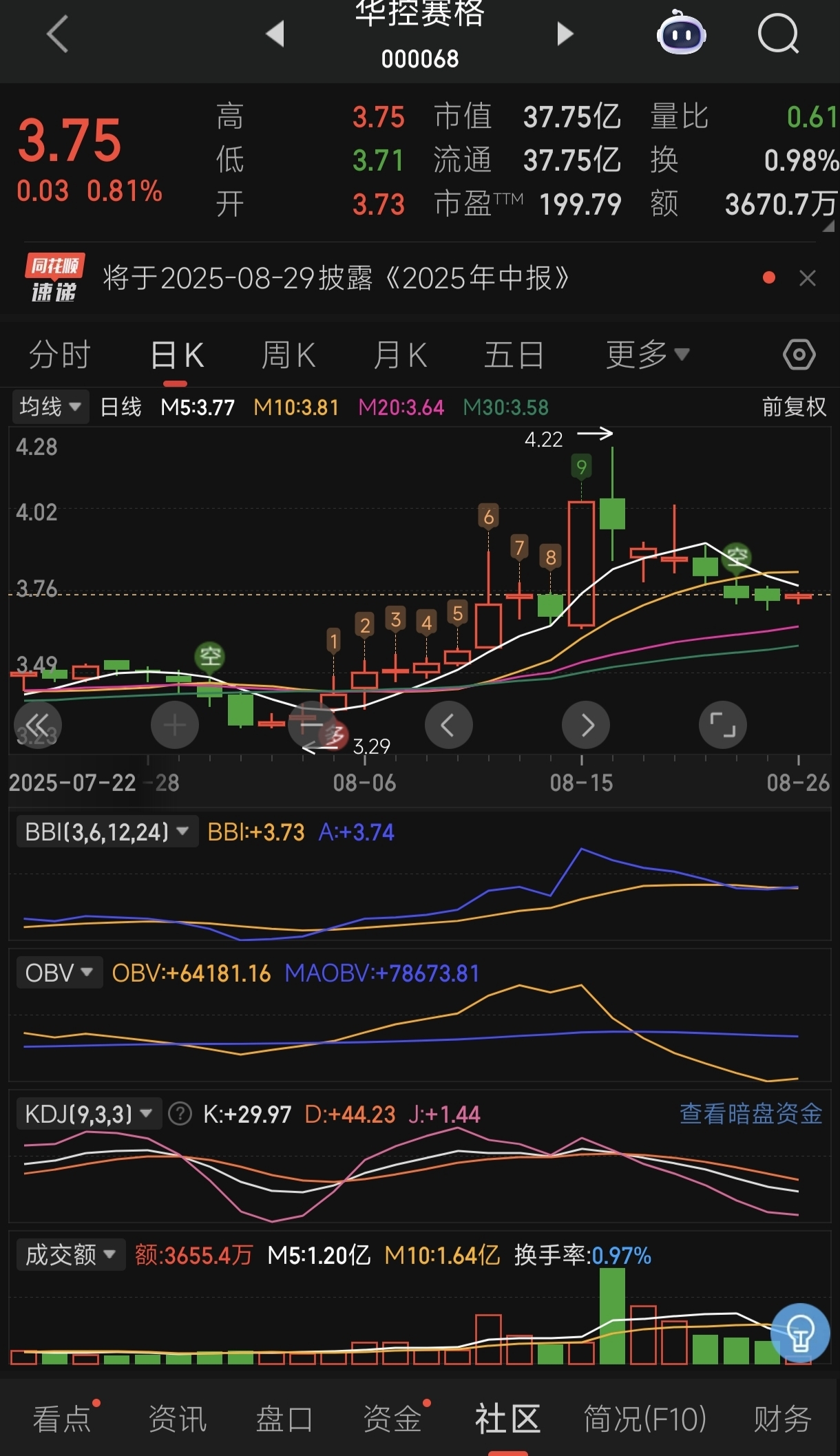840x1456 pixels.
Task: Tap the tallest green volume bar
Action: [612, 1316]
